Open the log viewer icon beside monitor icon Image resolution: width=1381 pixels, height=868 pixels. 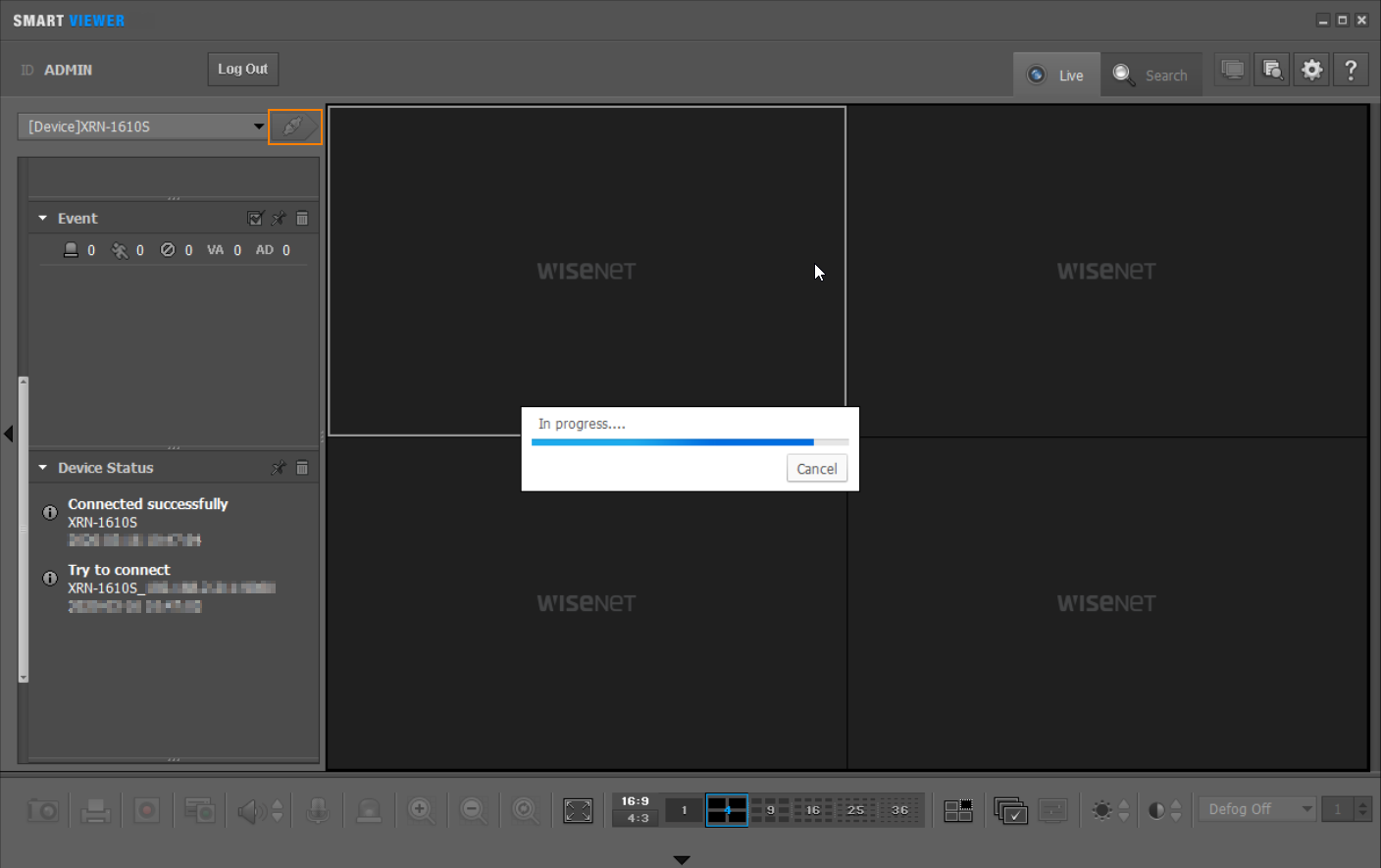1272,70
